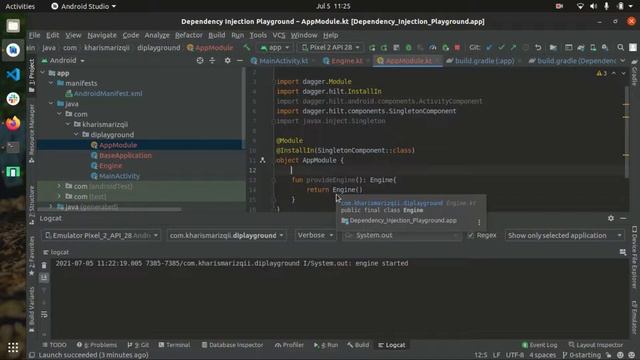Toggle the Resource Manager side button
The height and width of the screenshot is (360, 640).
click(32, 134)
